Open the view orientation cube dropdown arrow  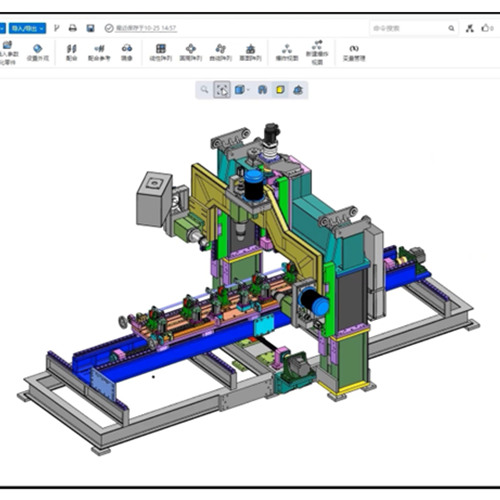click(x=248, y=90)
